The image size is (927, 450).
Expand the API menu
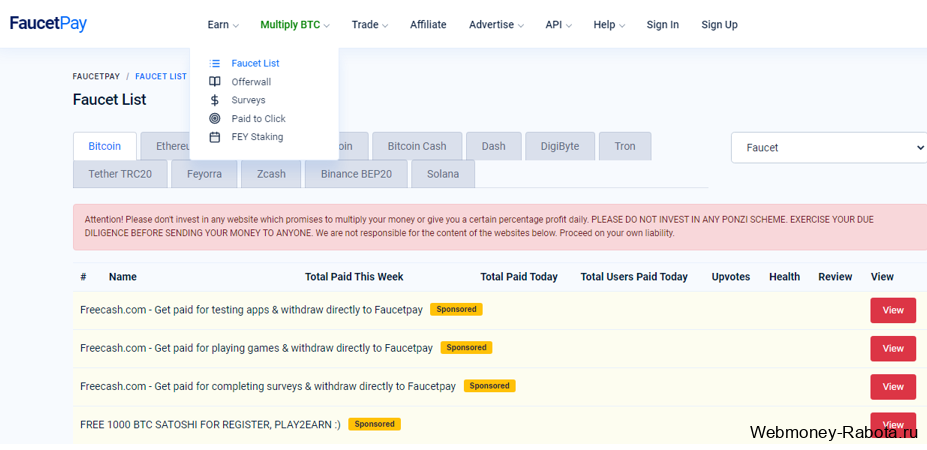tap(559, 25)
